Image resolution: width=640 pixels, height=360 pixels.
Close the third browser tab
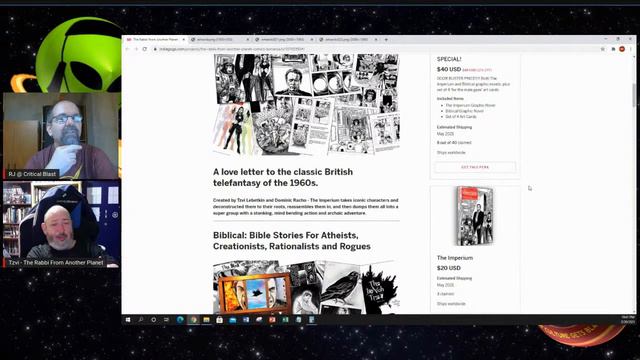[x=312, y=40]
